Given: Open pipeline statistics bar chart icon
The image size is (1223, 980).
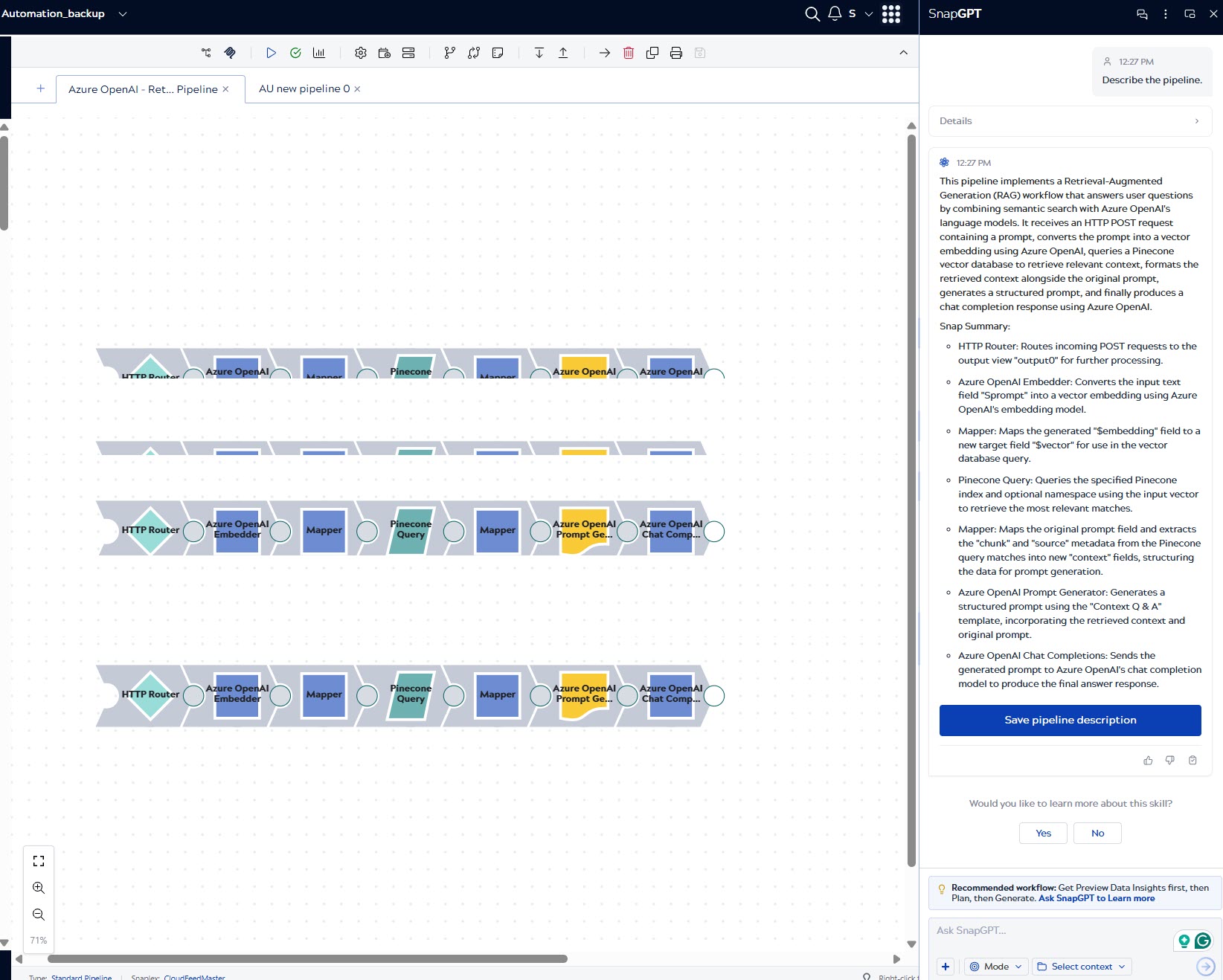Looking at the screenshot, I should coord(319,53).
